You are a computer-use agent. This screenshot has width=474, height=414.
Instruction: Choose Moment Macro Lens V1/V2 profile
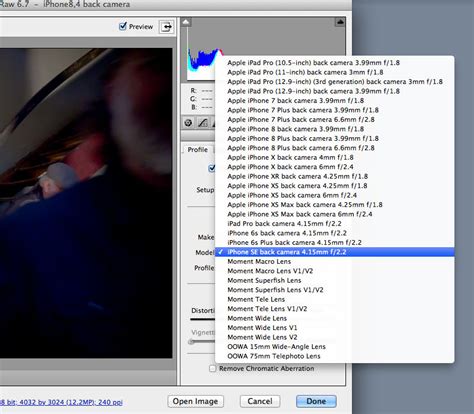click(335, 271)
